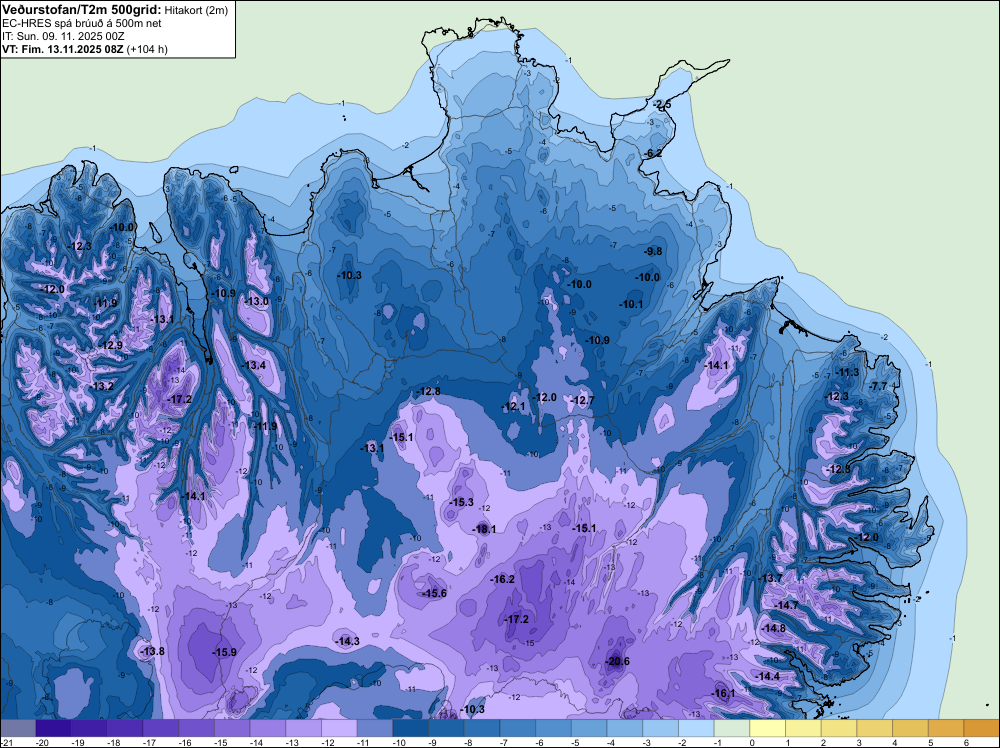Click the -20.6 temperature label

click(x=617, y=661)
